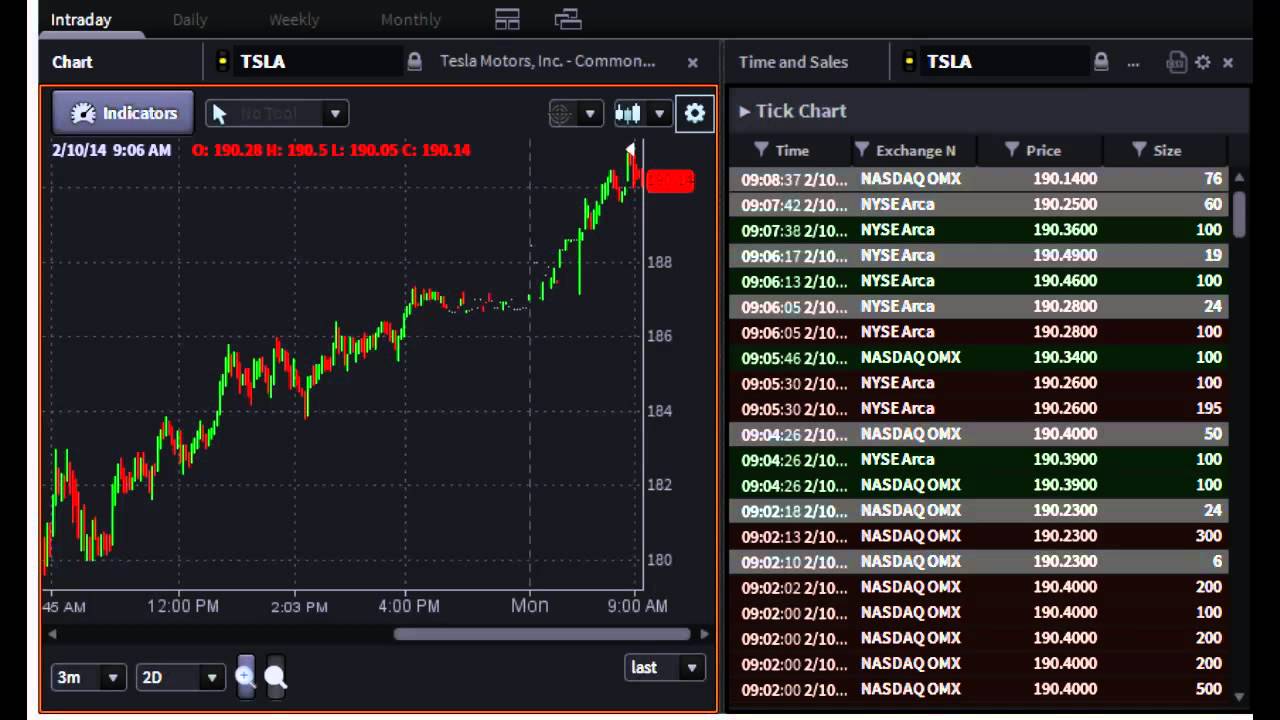Click the Time and Sales scrollbar thumb
Viewport: 1280px width, 720px height.
pos(1240,213)
